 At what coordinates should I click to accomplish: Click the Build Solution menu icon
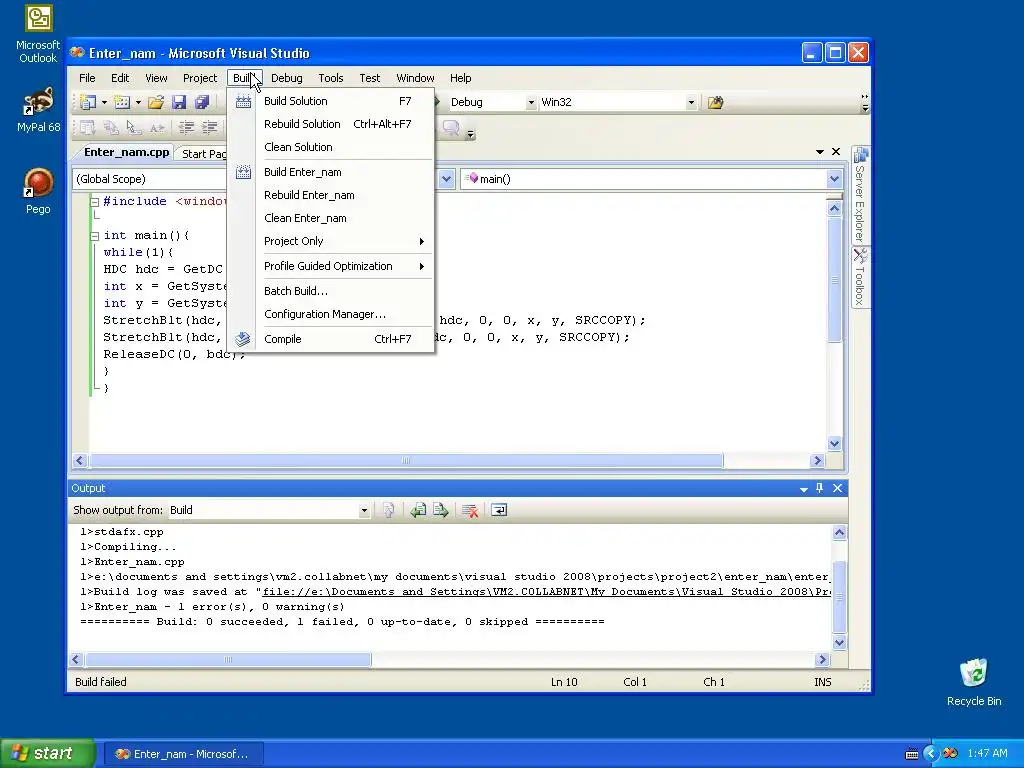point(243,101)
